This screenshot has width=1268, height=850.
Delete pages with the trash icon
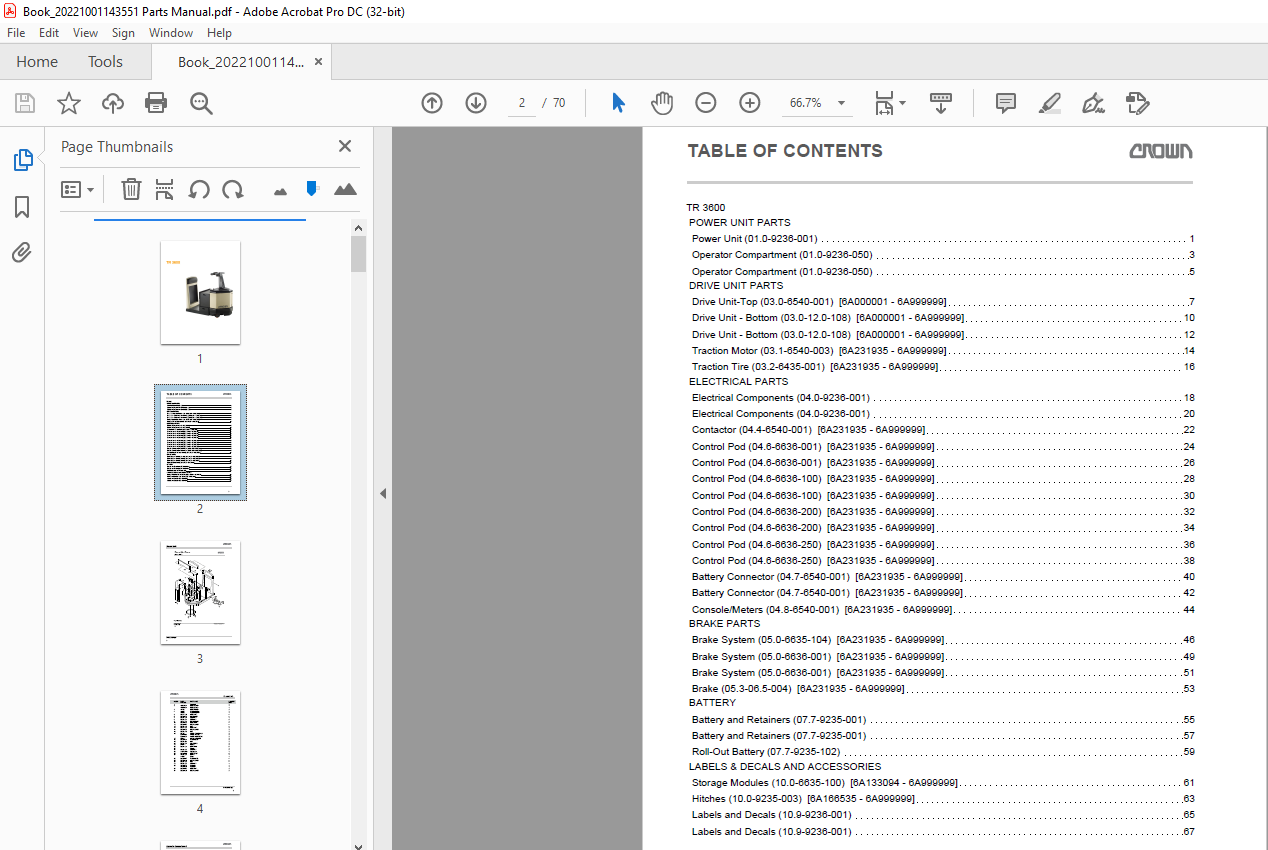pos(131,189)
